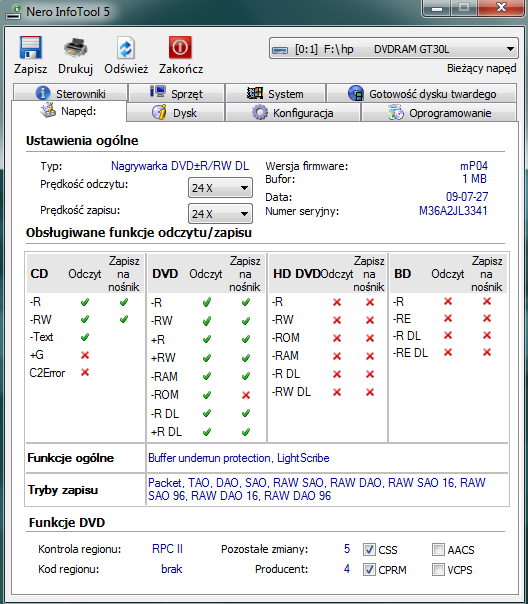Click the CD -R write green checkmark

(x=124, y=302)
